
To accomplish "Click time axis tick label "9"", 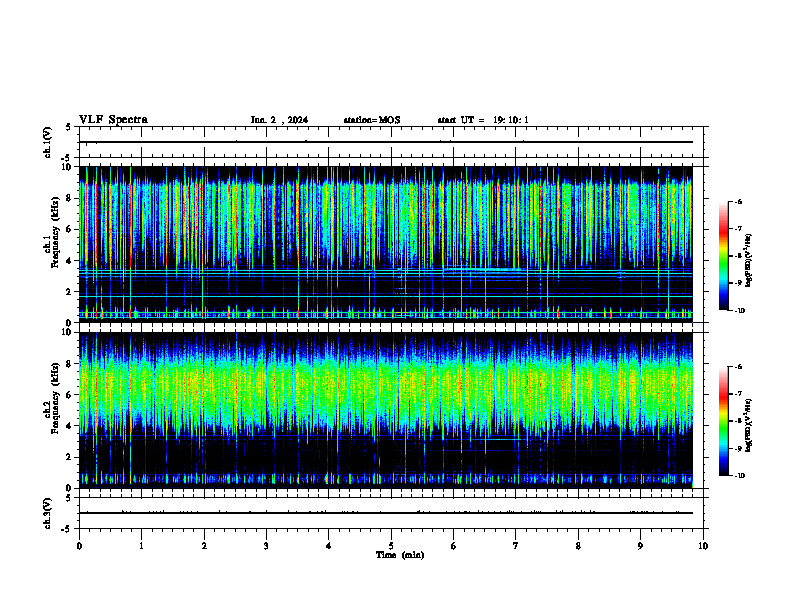I will click(640, 546).
